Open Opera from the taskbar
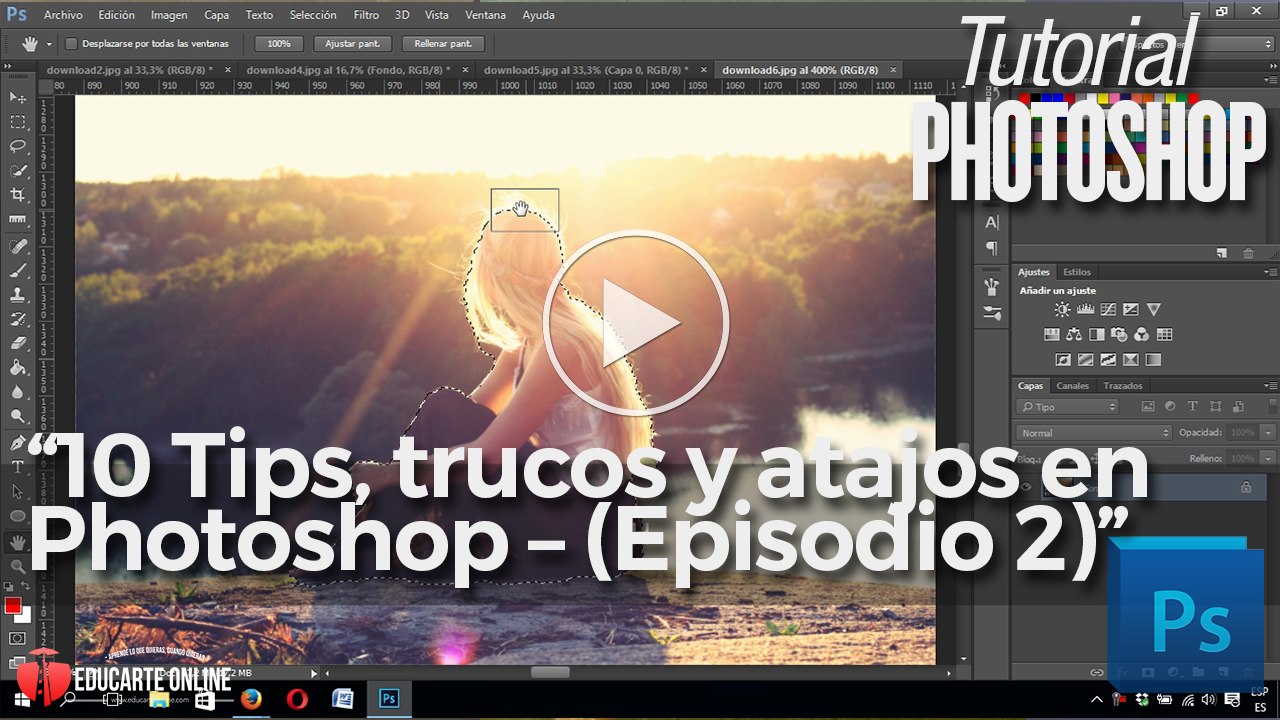The image size is (1280, 720). tap(297, 698)
